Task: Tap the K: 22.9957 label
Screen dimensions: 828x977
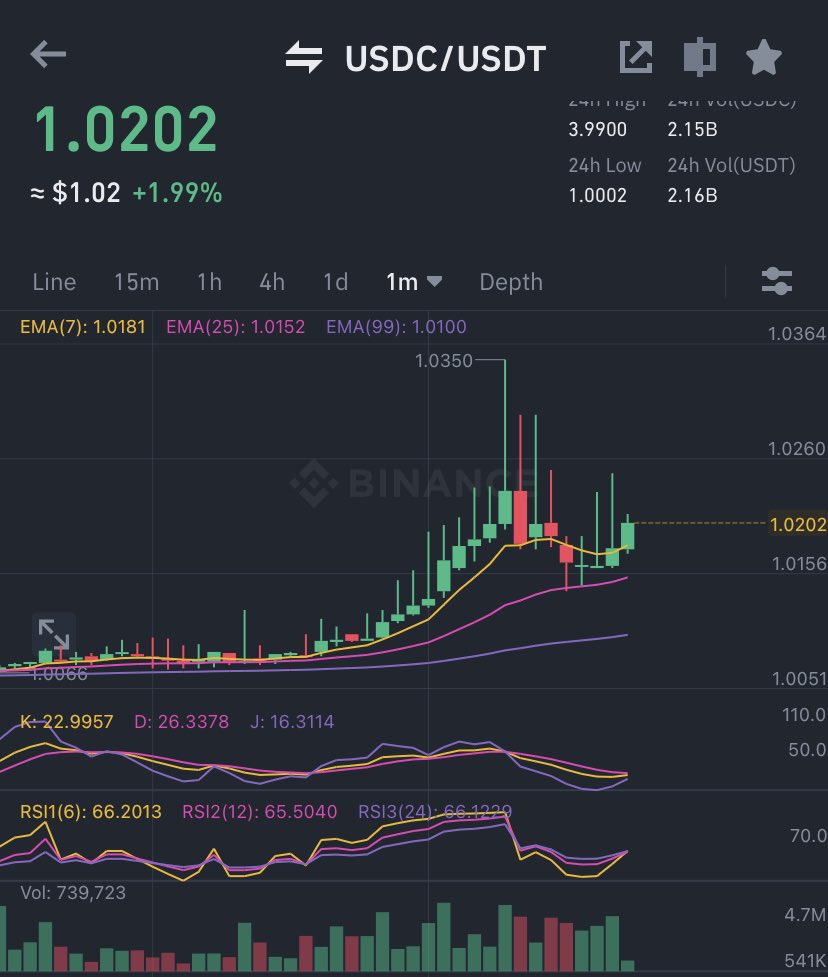Action: 67,722
